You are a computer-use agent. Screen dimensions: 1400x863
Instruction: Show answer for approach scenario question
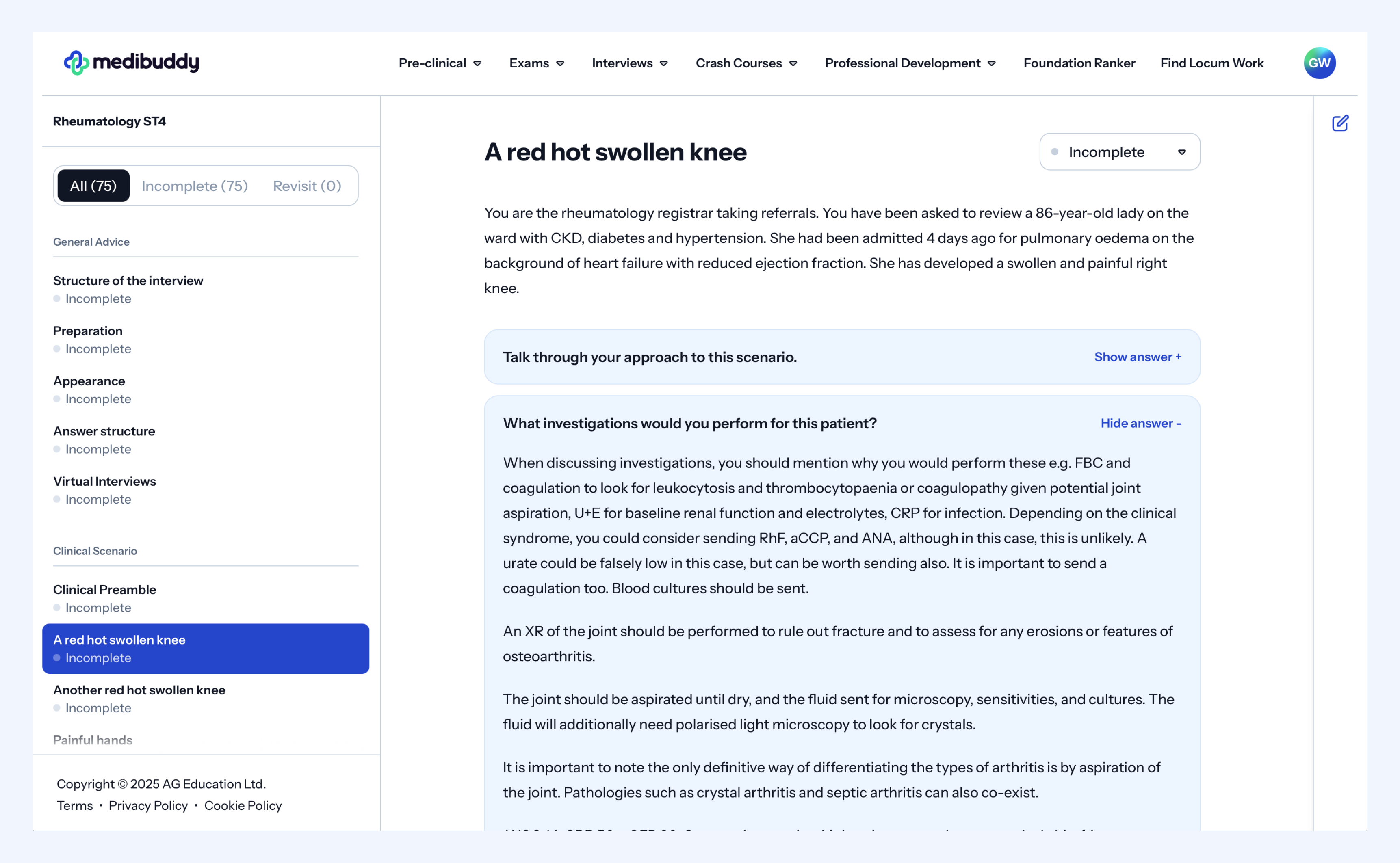tap(1138, 357)
